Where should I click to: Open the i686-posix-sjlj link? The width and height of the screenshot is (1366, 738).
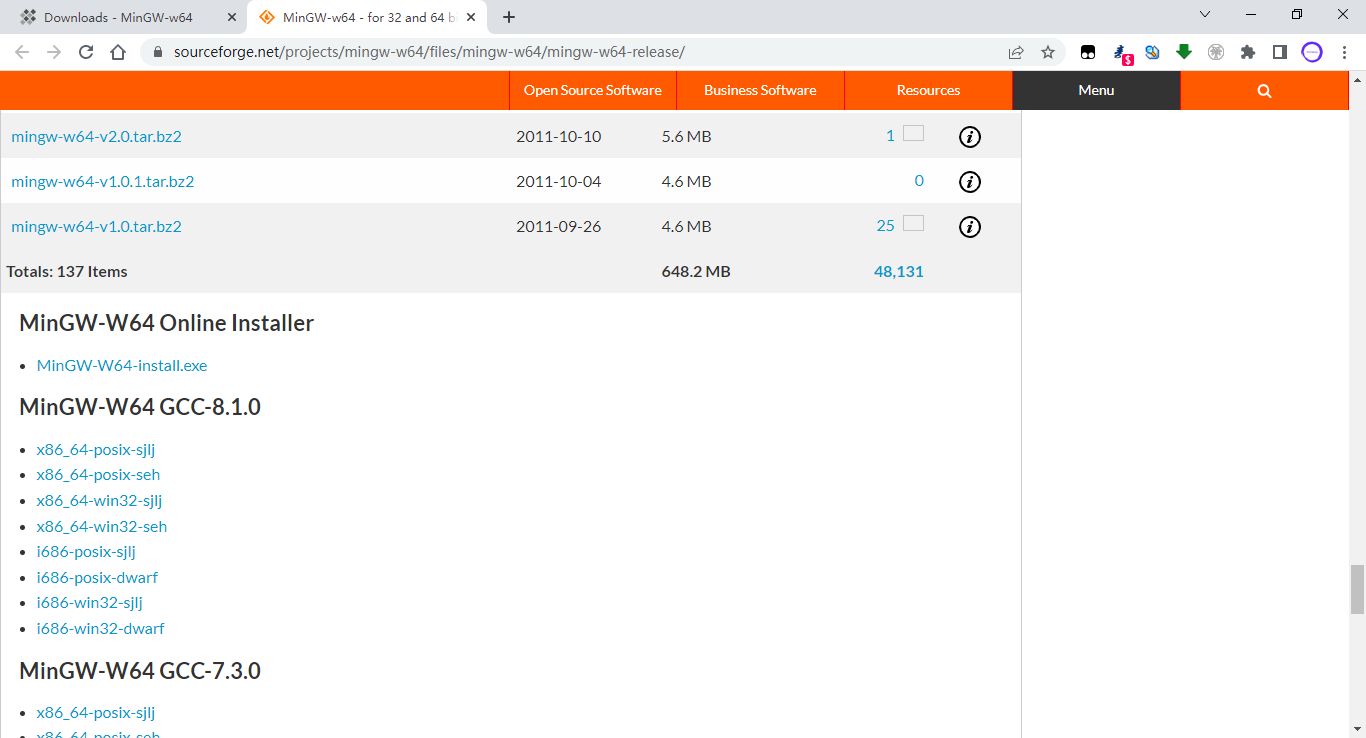pos(86,551)
